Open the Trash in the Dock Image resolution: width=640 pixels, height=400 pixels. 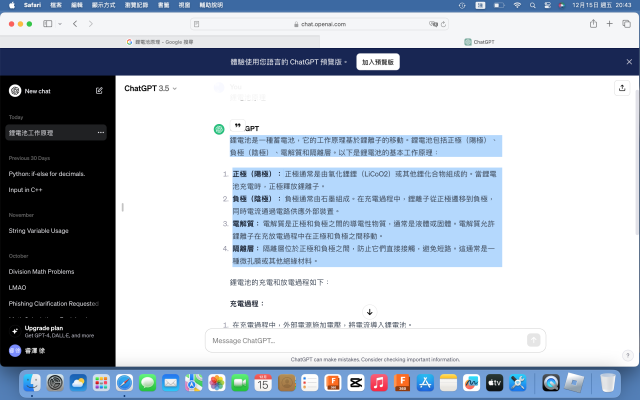click(608, 383)
